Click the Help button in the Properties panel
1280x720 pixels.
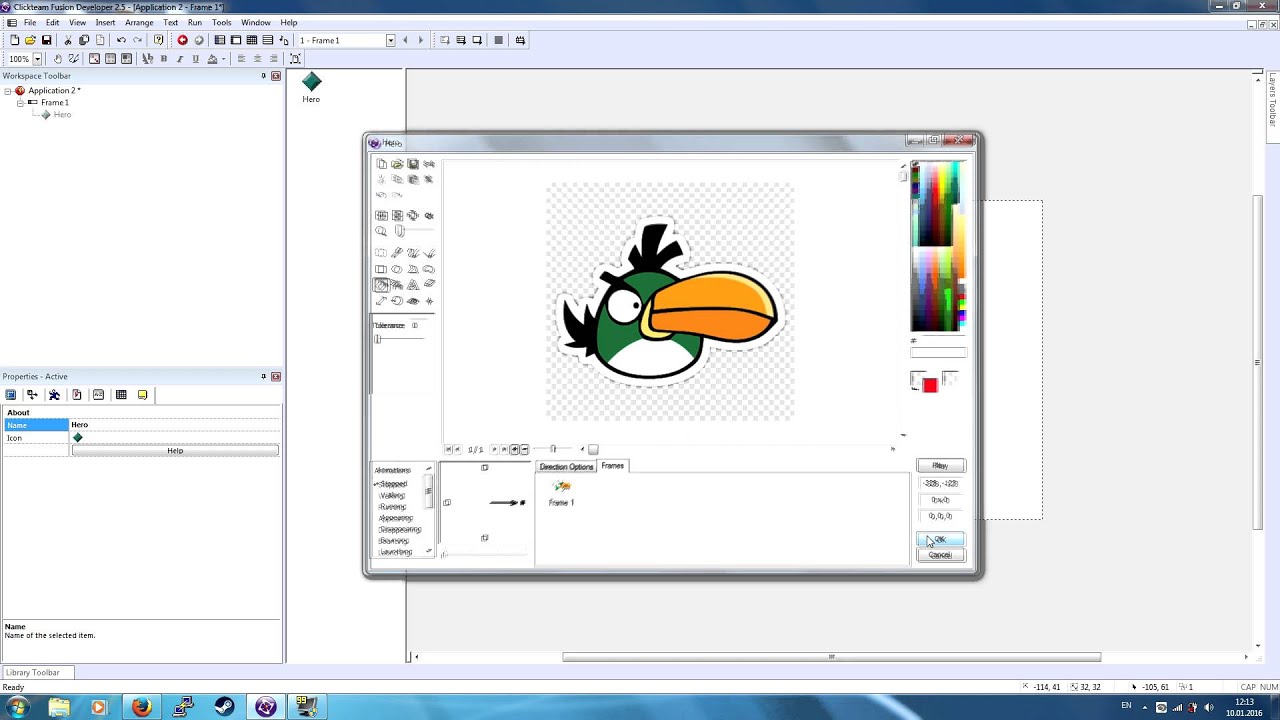[175, 451]
